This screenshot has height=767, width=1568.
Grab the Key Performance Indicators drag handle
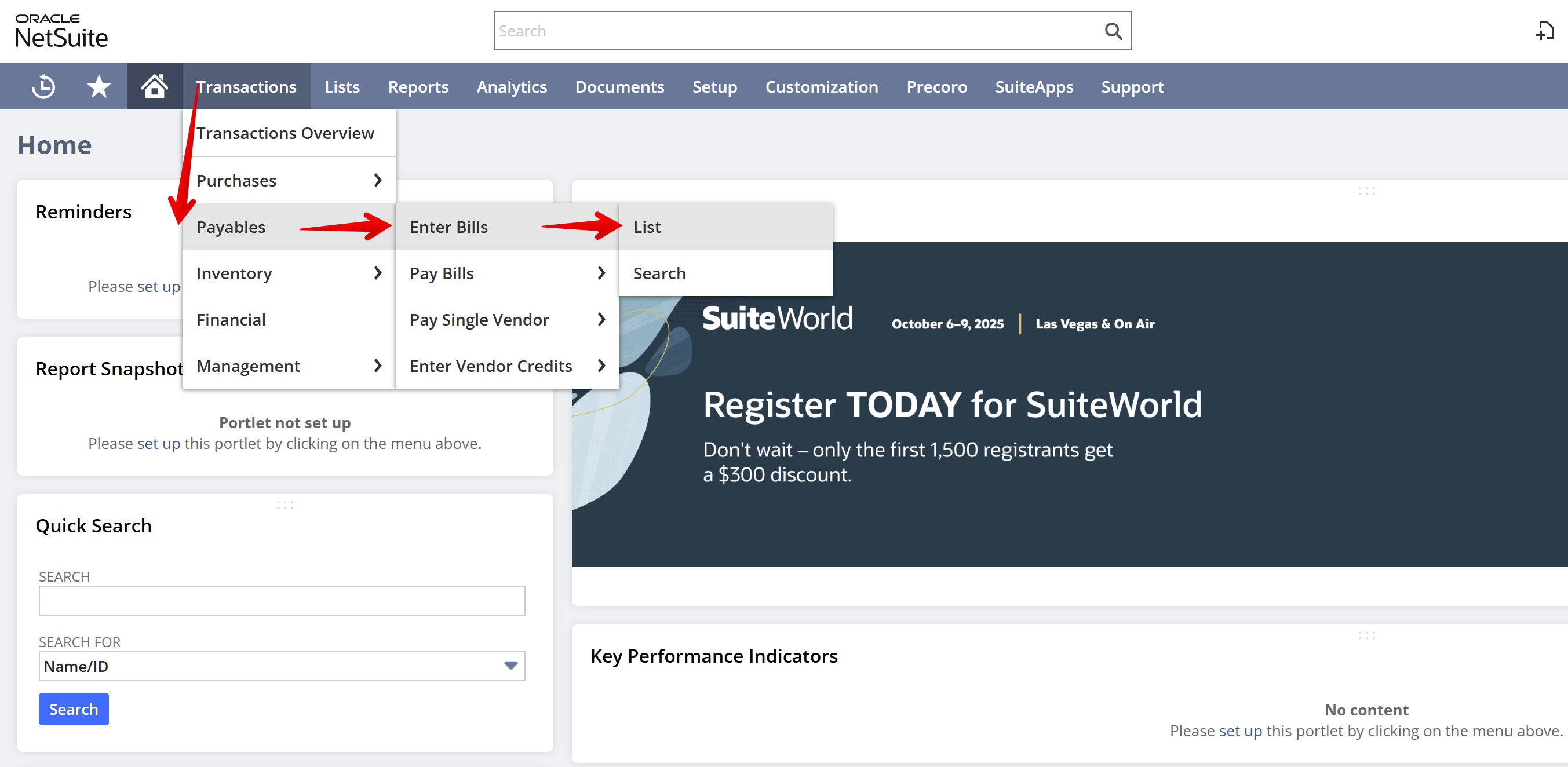(1366, 635)
